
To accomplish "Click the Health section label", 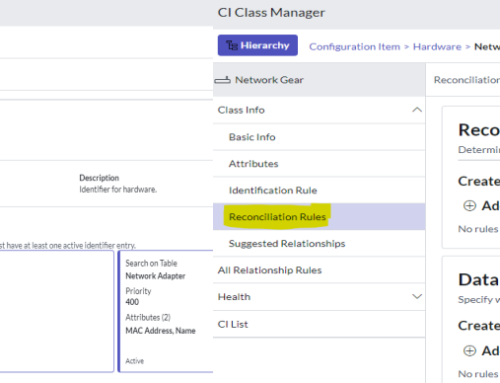I will (234, 297).
